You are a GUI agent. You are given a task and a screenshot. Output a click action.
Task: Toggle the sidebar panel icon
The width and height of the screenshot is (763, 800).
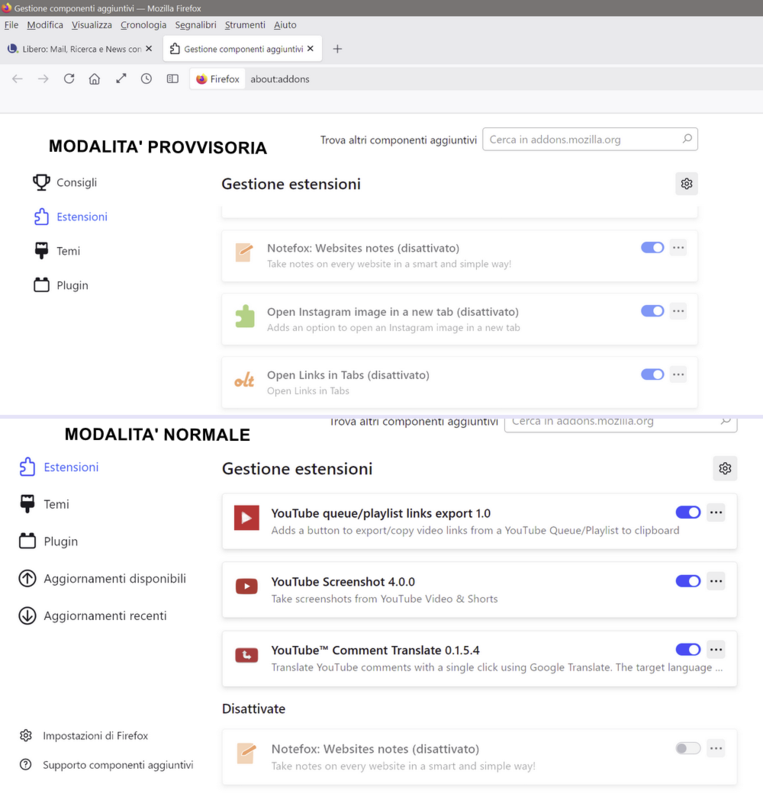173,79
